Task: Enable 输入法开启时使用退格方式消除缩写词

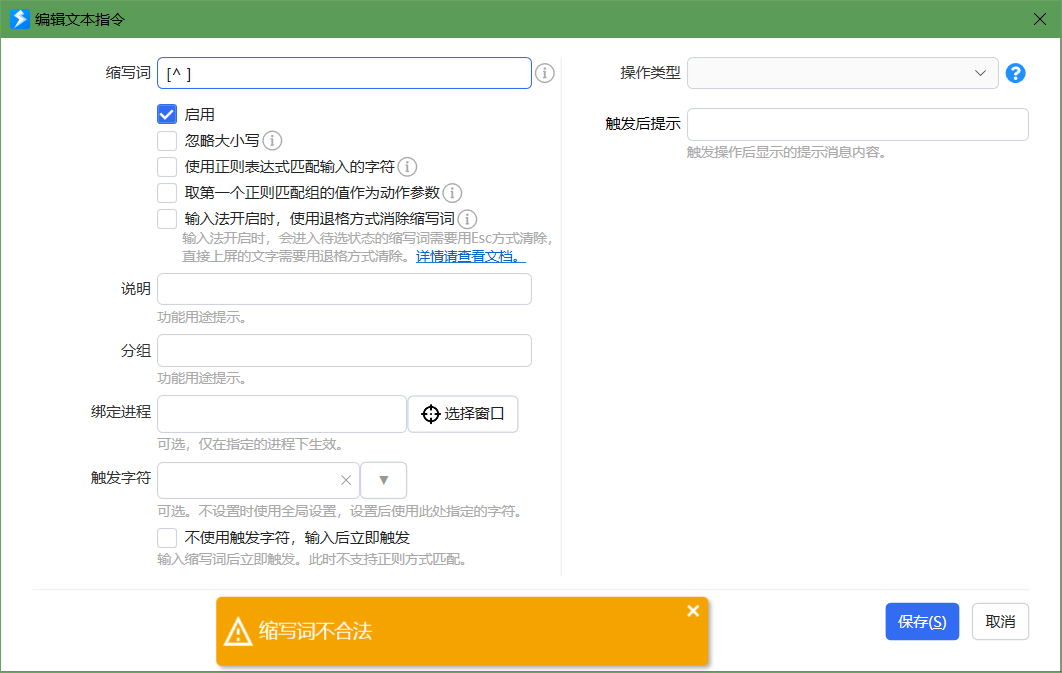Action: pyautogui.click(x=167, y=219)
